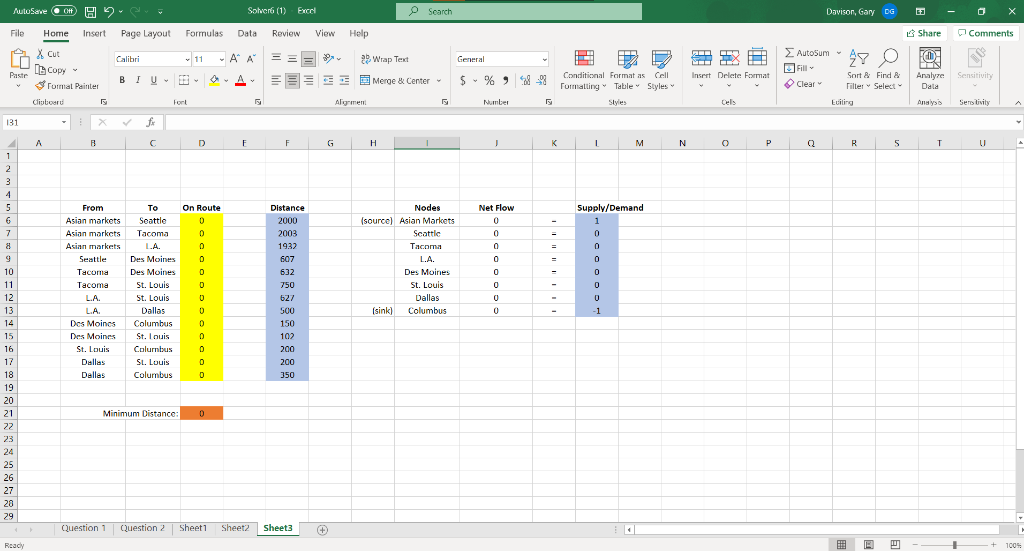The image size is (1024, 551).
Task: Toggle bottom vertical alignment
Action: (x=308, y=59)
